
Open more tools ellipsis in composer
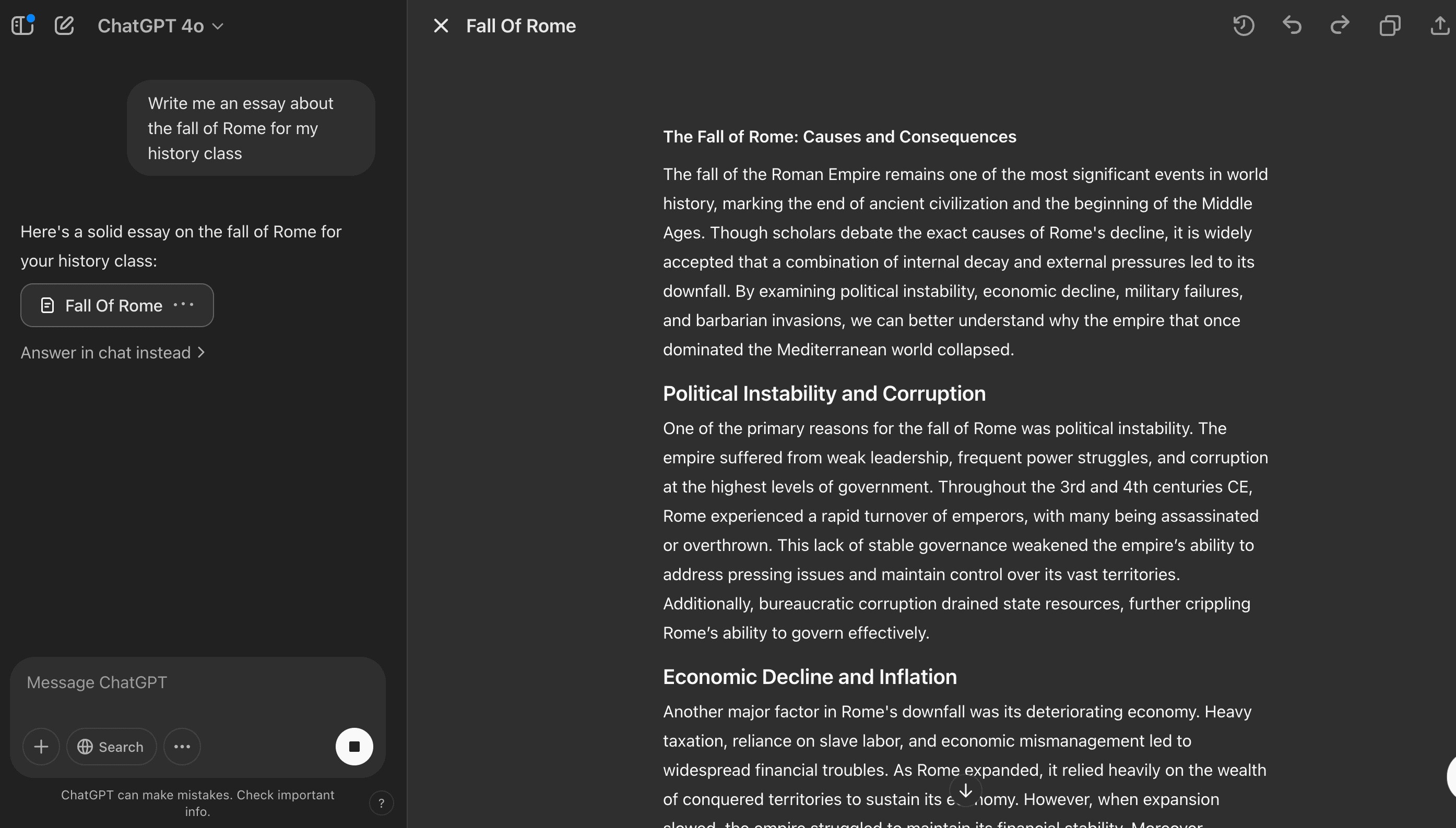pyautogui.click(x=182, y=747)
